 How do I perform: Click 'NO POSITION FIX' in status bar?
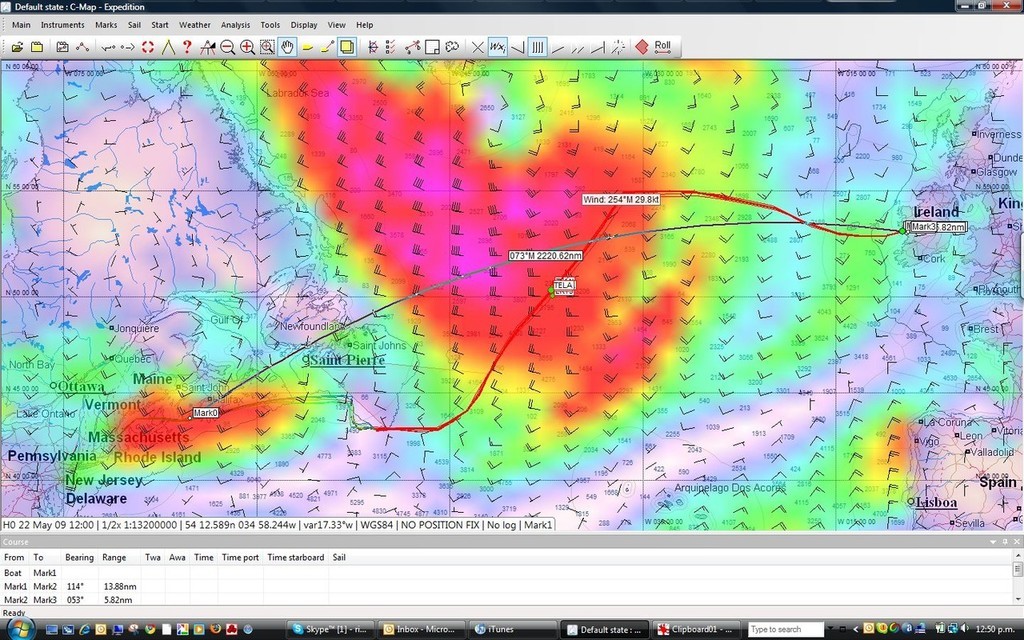coord(441,524)
